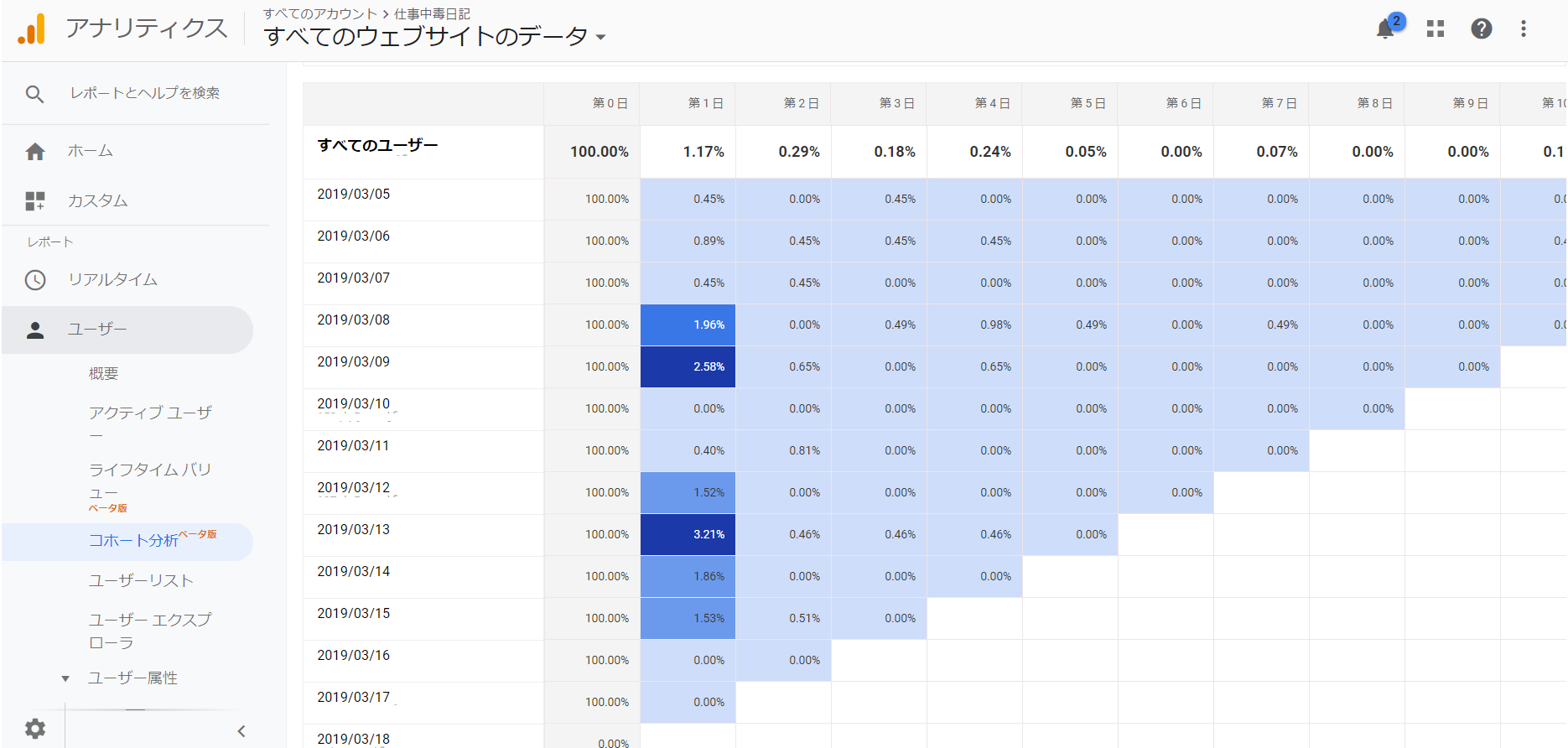Open the 概要 user overview report
This screenshot has height=748, width=1568.
point(104,374)
